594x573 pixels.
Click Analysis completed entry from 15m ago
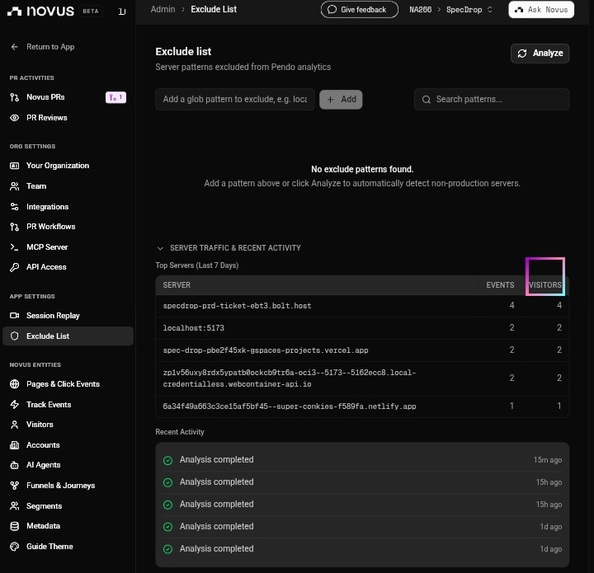[362, 460]
